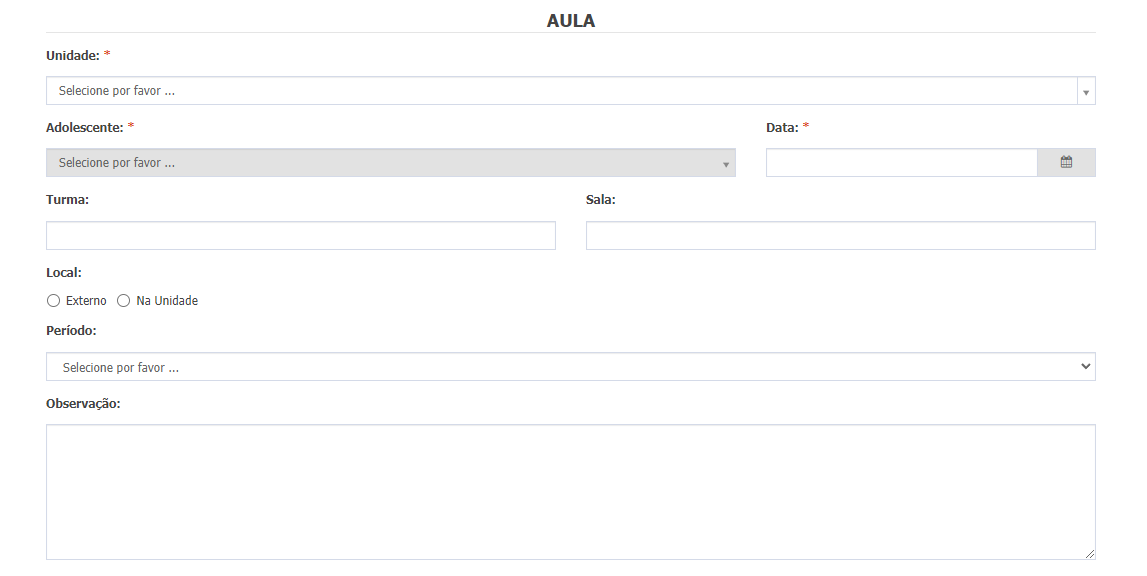Click the "Sala:" field label
Image resolution: width=1147 pixels, height=576 pixels.
[601, 200]
